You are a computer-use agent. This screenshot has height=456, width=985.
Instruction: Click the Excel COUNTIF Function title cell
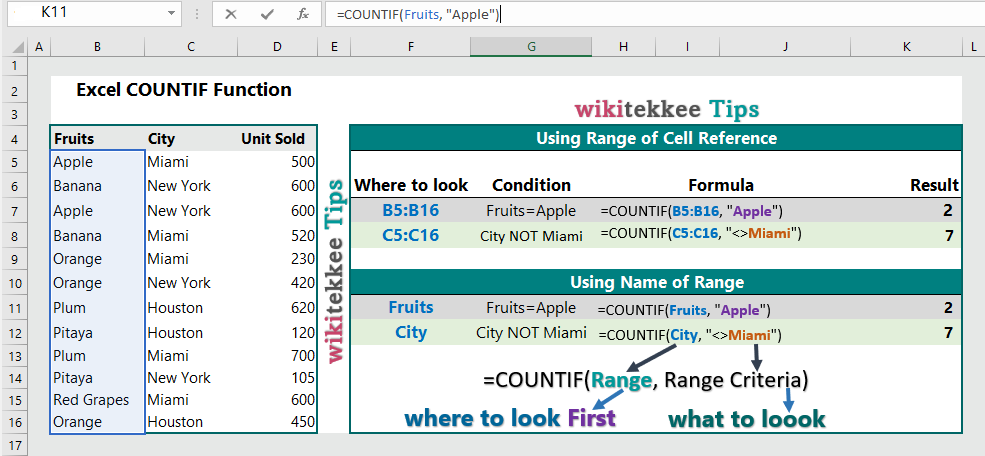tap(184, 90)
